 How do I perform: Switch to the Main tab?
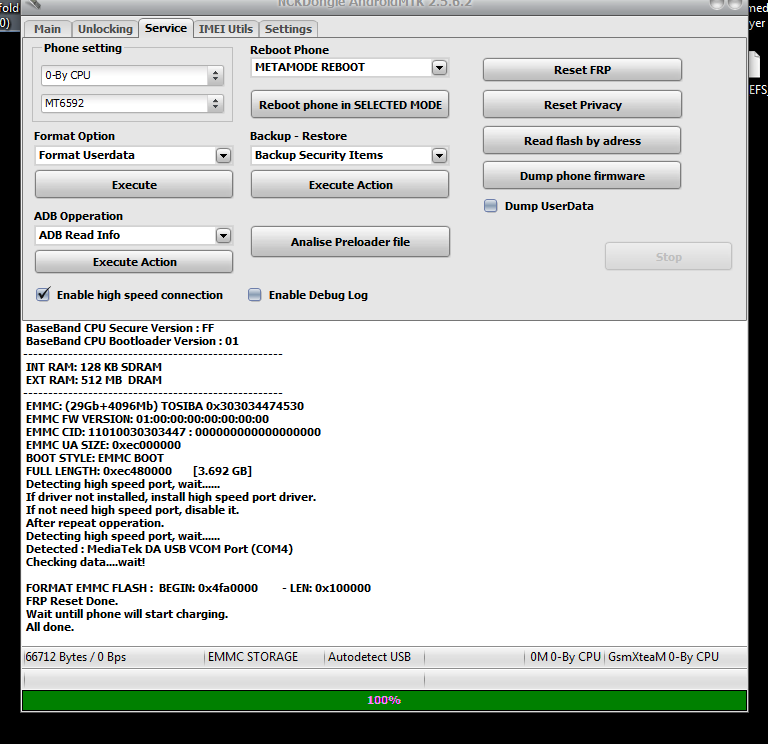[48, 29]
